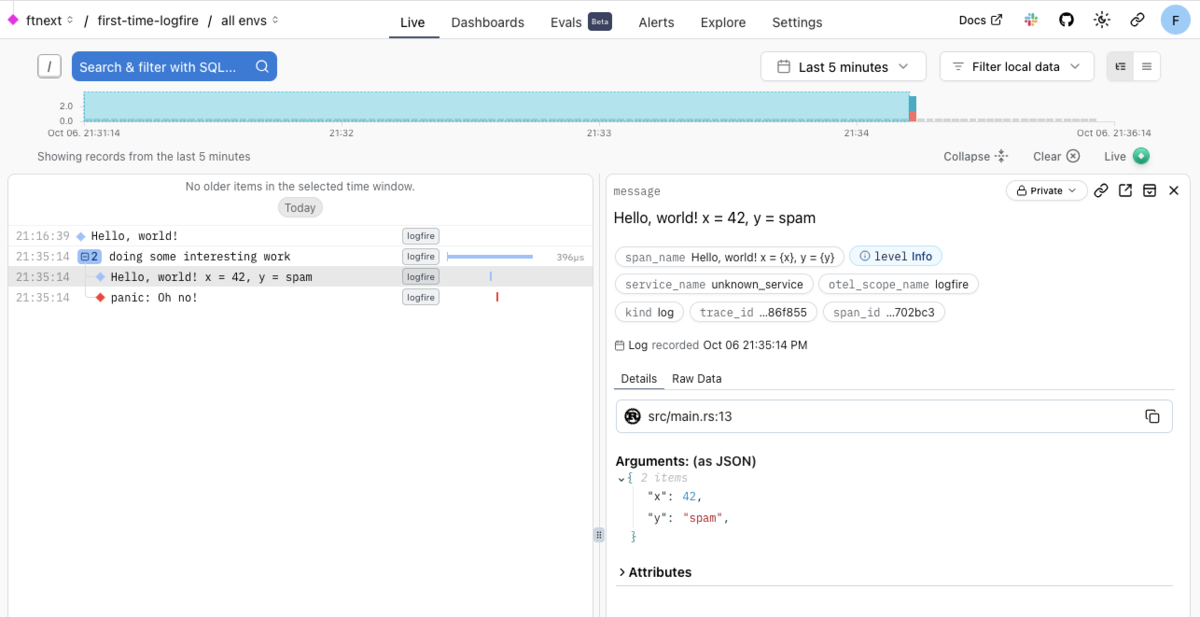
Task: Click the trace_id ...86f855 chip
Action: click(x=753, y=312)
